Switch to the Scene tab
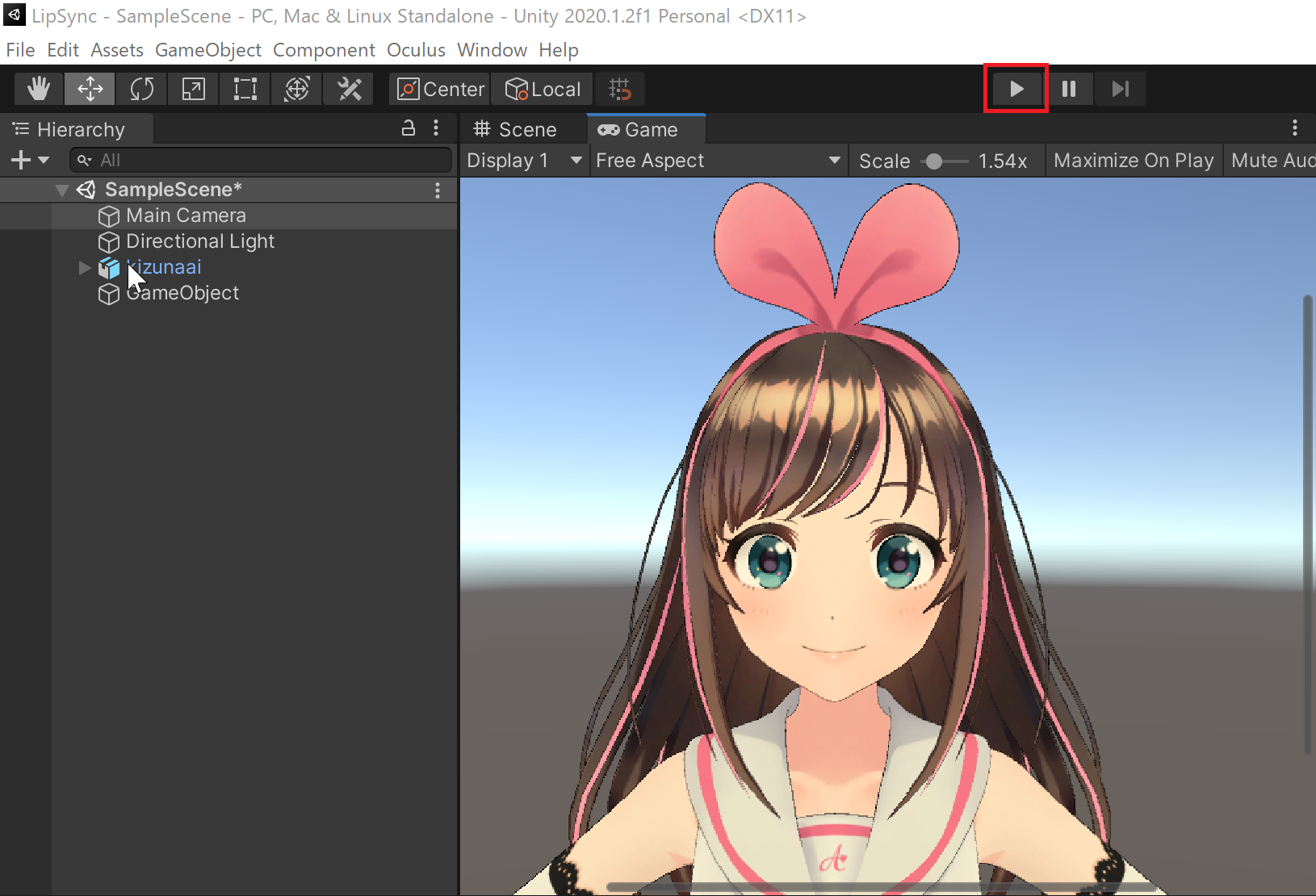The width and height of the screenshot is (1316, 896). point(515,130)
